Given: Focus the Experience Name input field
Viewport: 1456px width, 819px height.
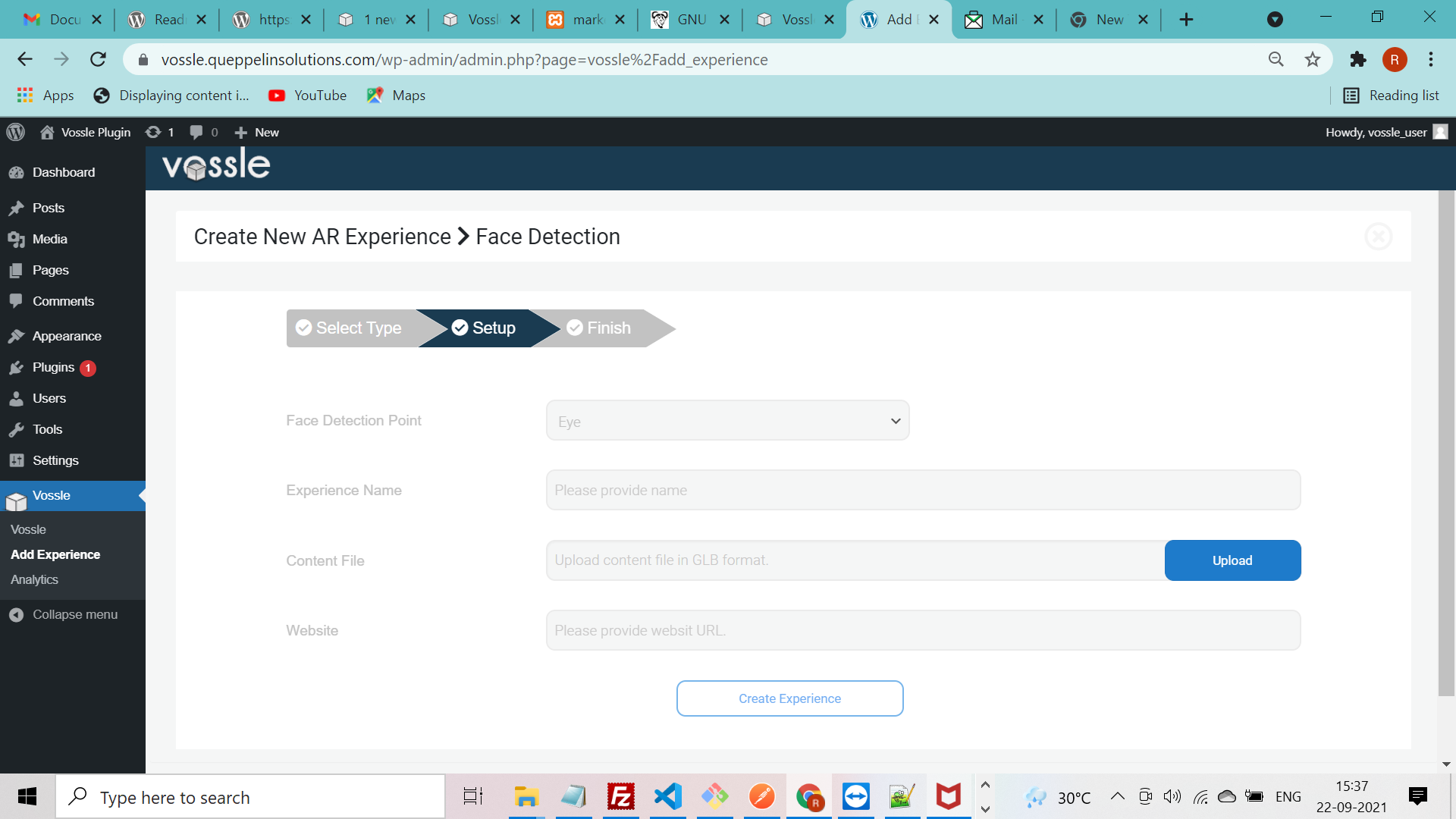Looking at the screenshot, I should tap(923, 491).
